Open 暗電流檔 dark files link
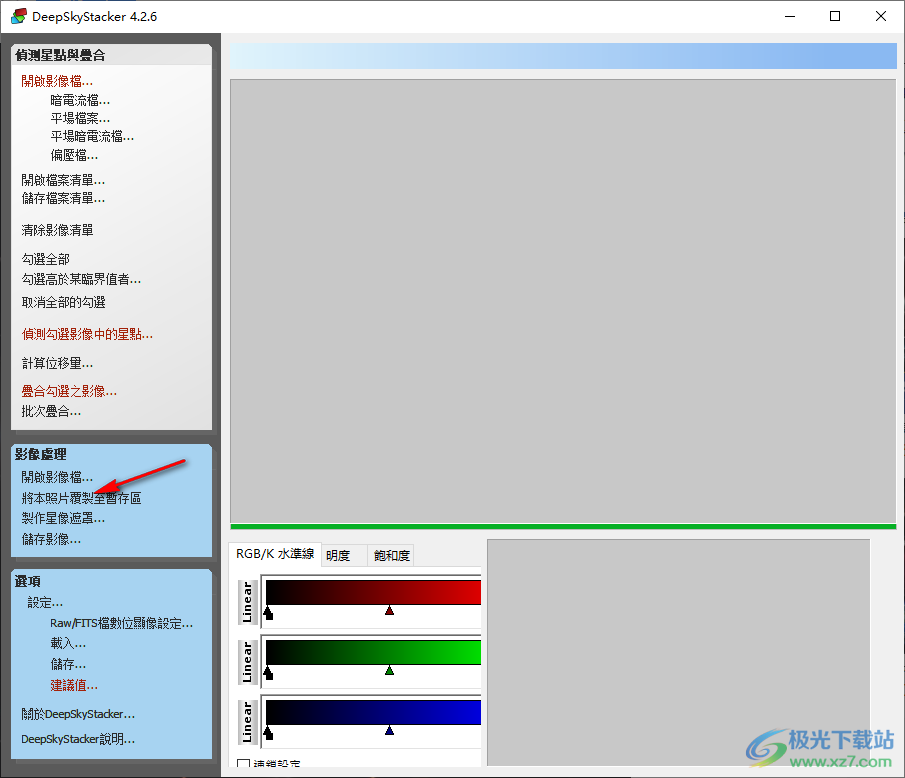Image resolution: width=905 pixels, height=778 pixels. click(80, 100)
